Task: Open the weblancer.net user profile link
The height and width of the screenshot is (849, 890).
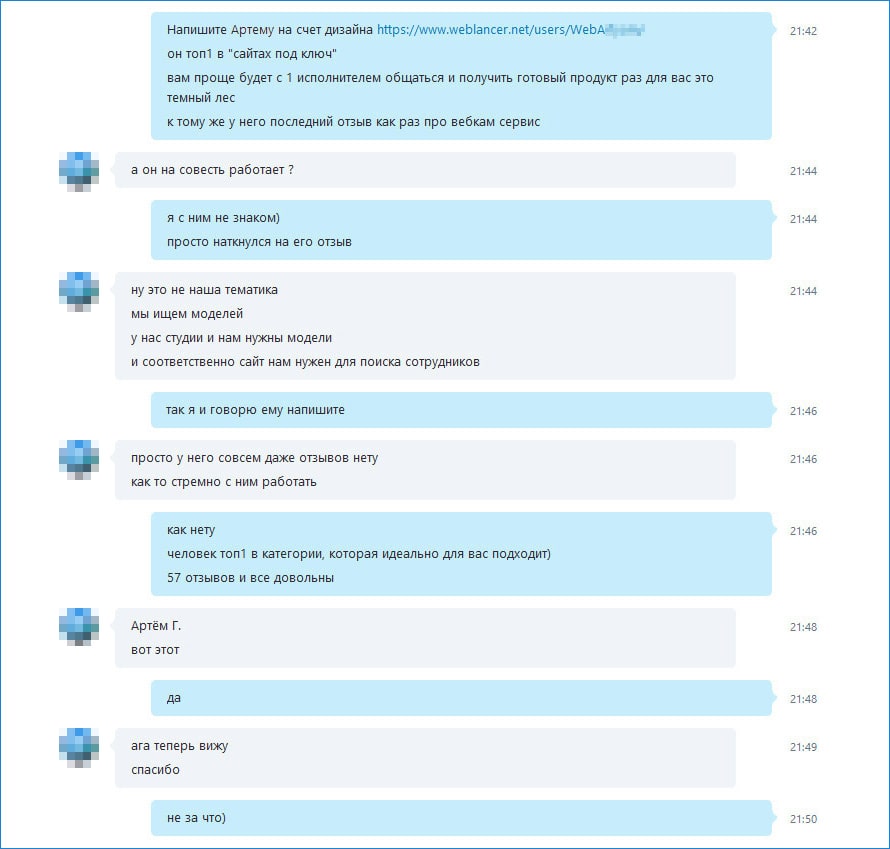Action: (x=511, y=30)
